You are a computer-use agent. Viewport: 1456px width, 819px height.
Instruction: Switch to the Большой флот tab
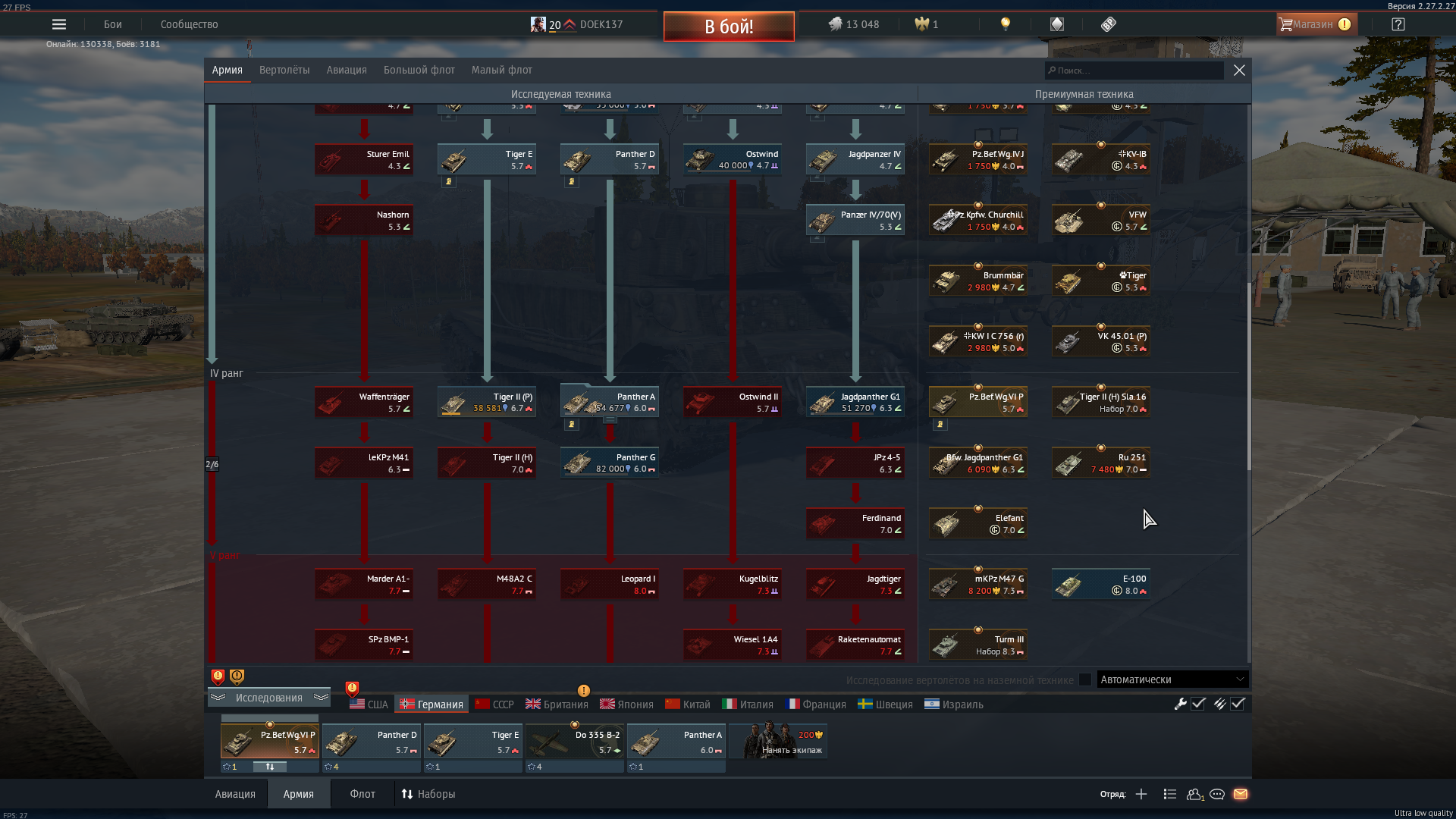pyautogui.click(x=419, y=70)
